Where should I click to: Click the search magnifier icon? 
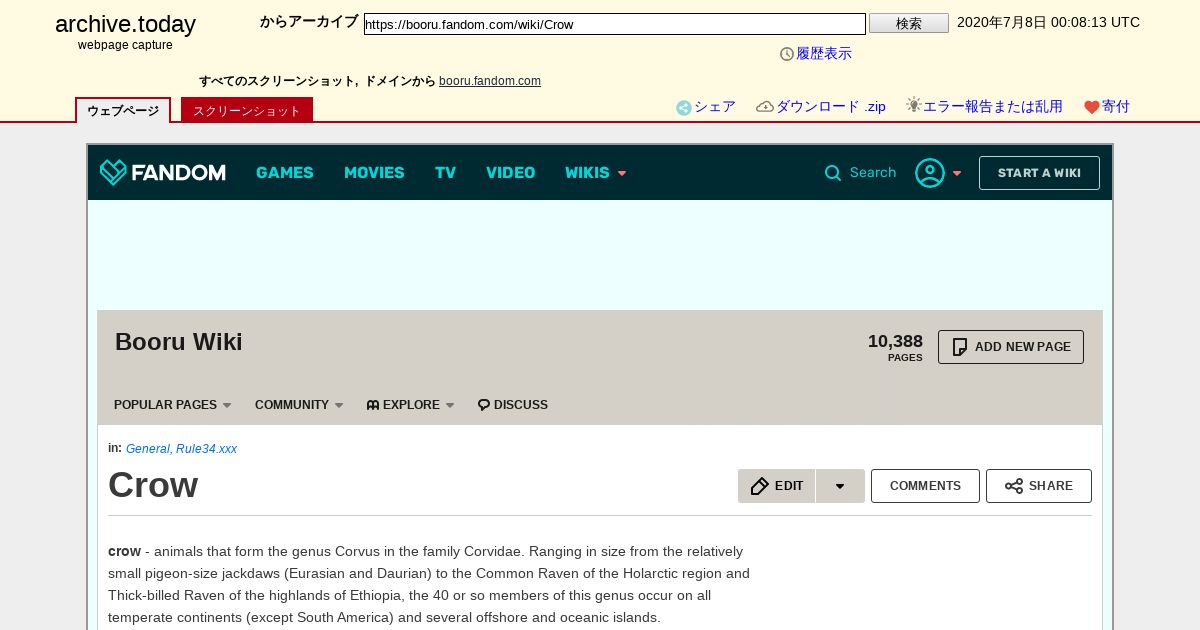pos(833,173)
